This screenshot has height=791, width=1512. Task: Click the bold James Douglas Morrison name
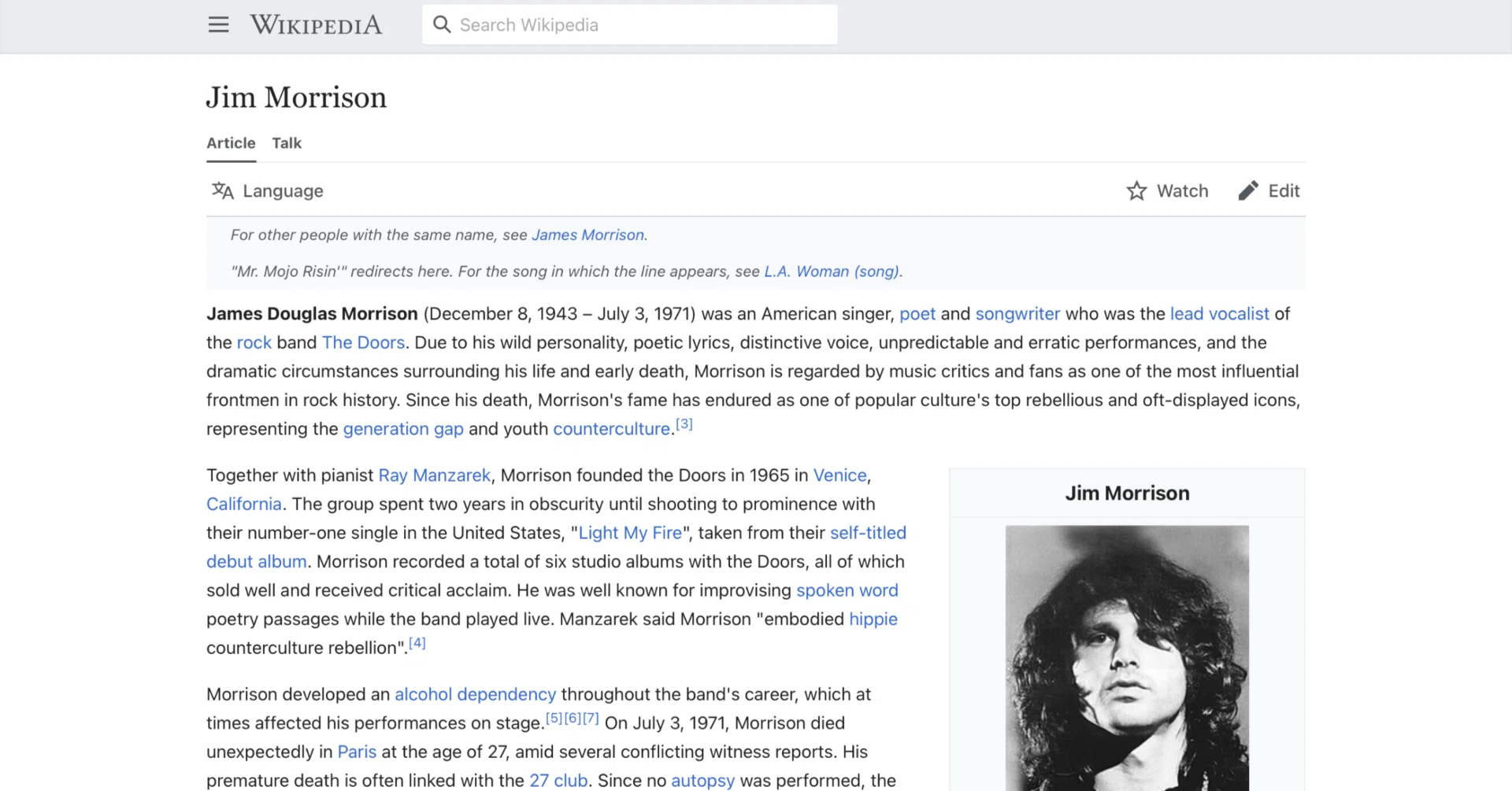pos(312,314)
